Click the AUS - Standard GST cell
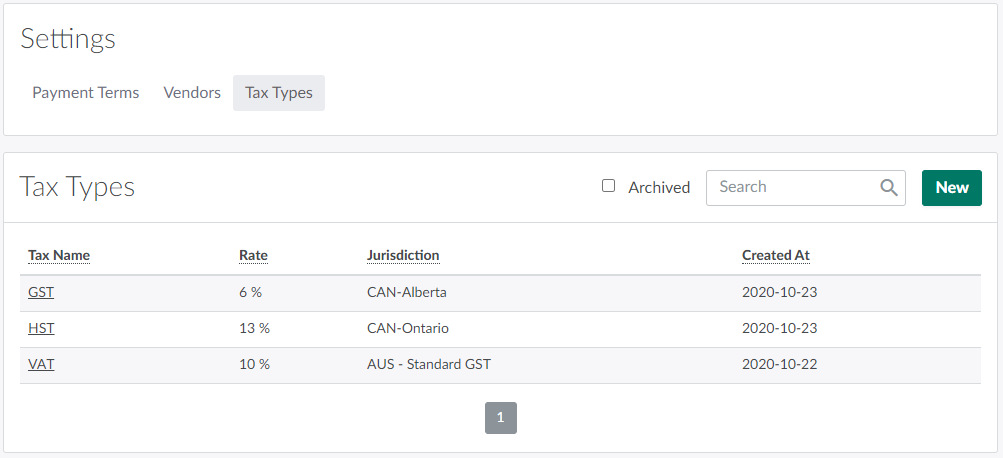 [429, 364]
